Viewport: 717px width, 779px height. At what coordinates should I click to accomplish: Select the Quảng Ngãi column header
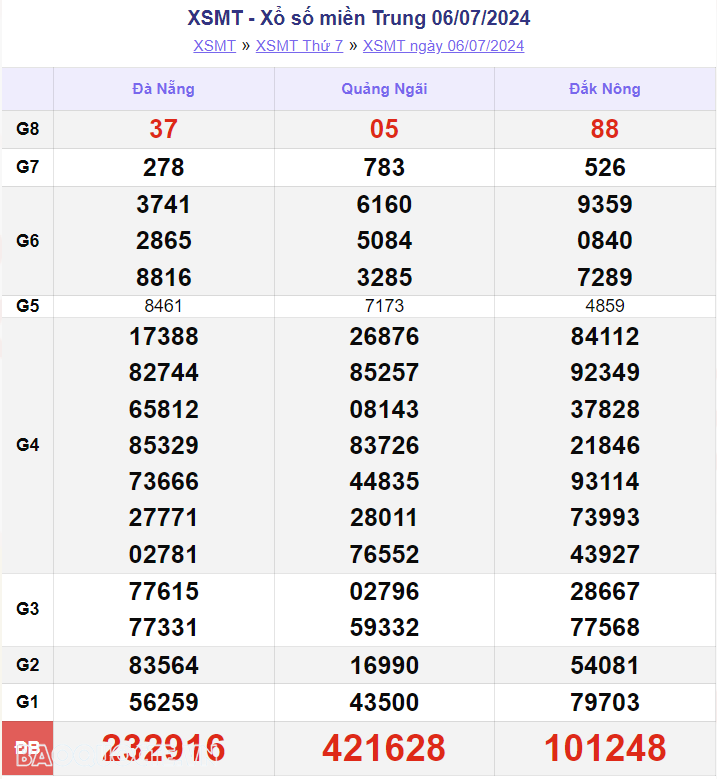[x=384, y=89]
